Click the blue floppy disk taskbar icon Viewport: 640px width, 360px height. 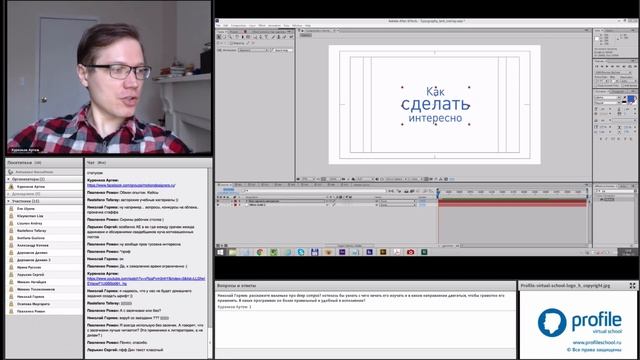pyautogui.click(x=315, y=252)
